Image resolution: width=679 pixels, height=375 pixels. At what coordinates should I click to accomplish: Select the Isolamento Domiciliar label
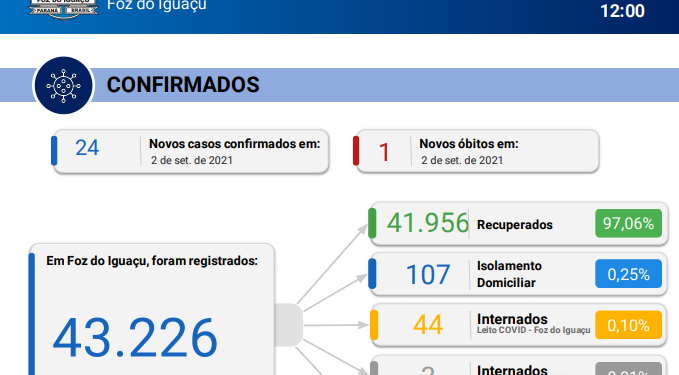click(x=509, y=274)
